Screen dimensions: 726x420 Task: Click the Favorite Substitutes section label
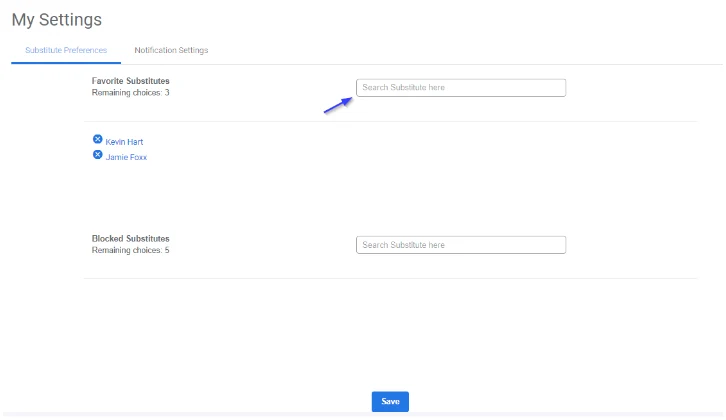[131, 80]
